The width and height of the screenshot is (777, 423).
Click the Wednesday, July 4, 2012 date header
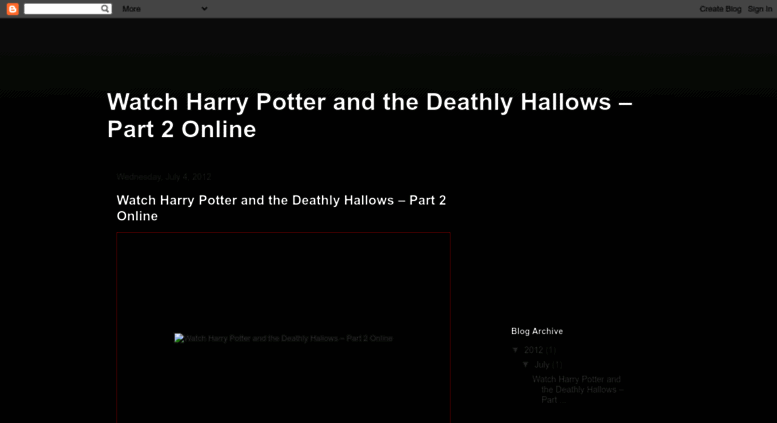point(164,177)
